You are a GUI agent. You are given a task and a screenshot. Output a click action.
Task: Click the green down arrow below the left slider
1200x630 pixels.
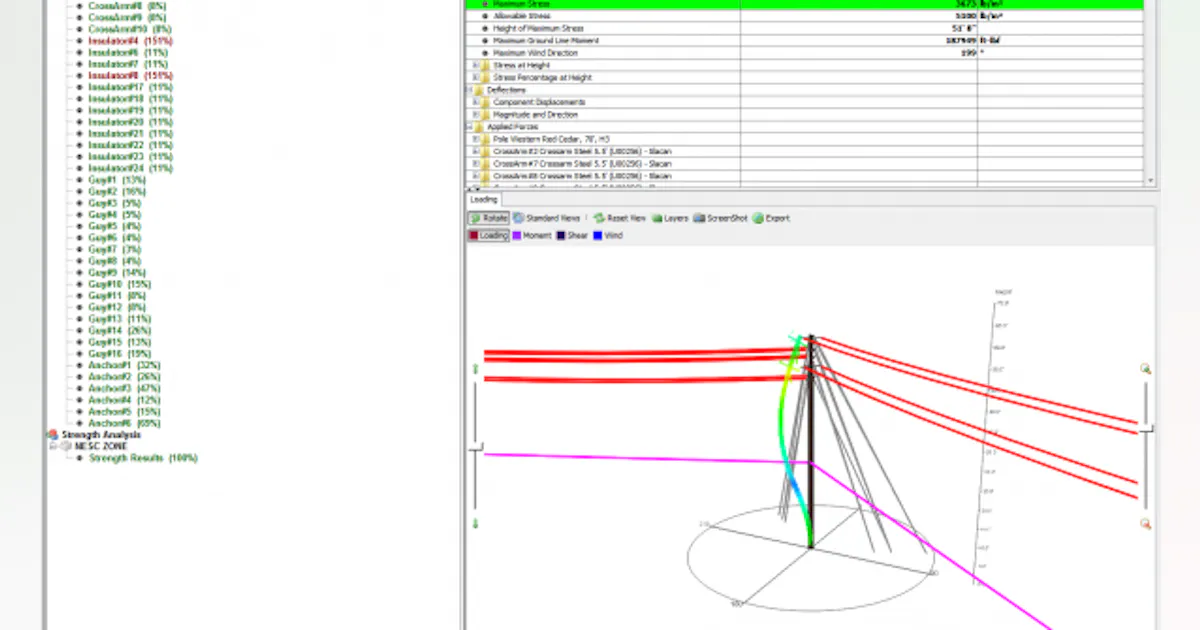[476, 523]
